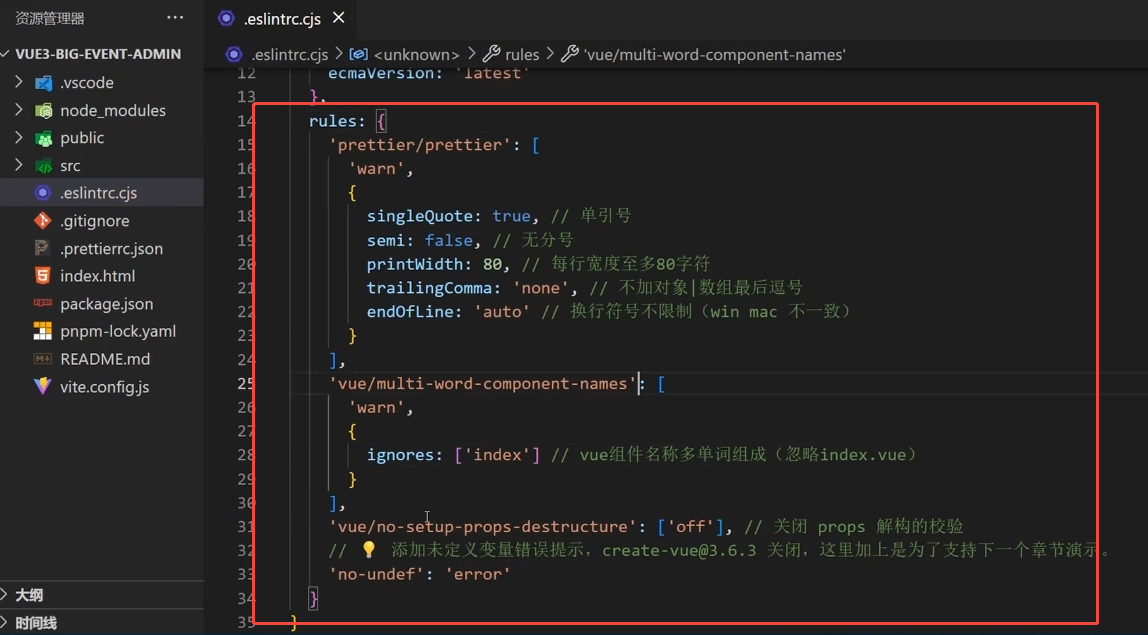The width and height of the screenshot is (1148, 635).
Task: Click the Prettier icon beside .prettierrc.json
Action: click(x=42, y=248)
